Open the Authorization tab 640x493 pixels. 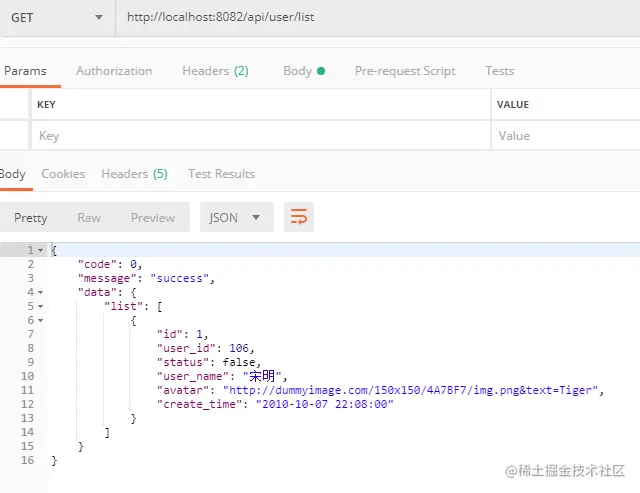click(114, 71)
